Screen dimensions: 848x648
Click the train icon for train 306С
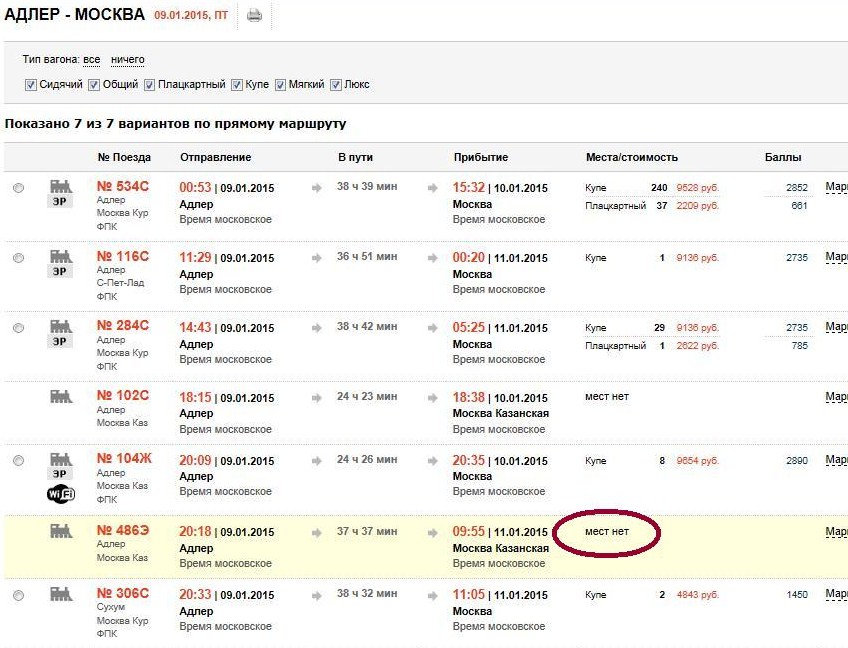tap(61, 594)
